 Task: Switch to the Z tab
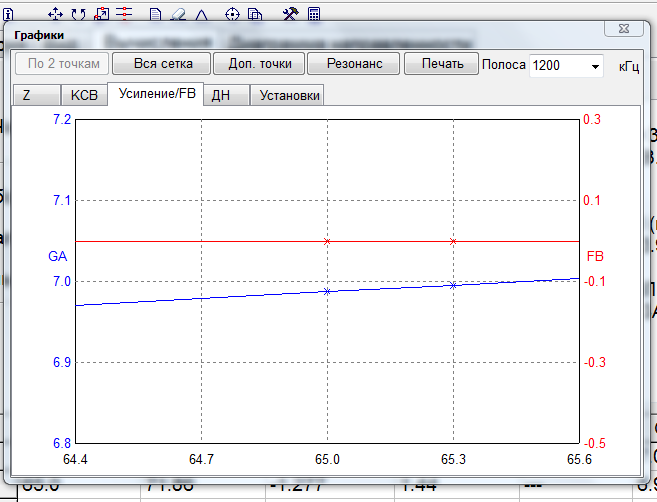pos(37,95)
